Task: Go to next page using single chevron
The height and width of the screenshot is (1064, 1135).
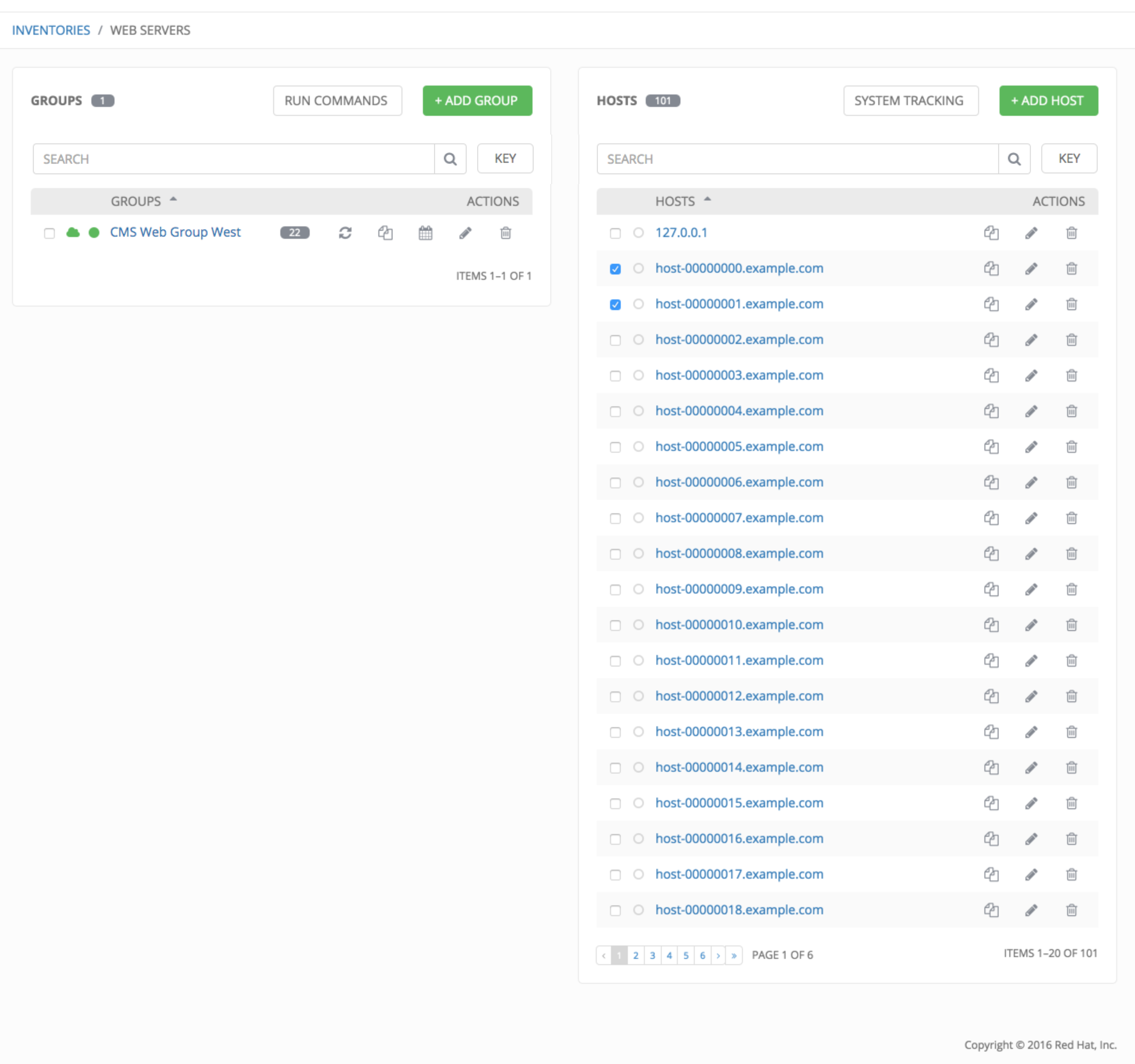Action: click(x=717, y=956)
